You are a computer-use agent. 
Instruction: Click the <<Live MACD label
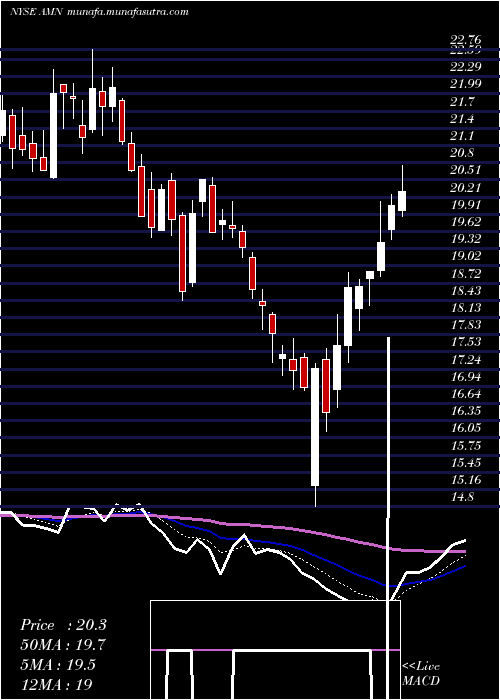click(421, 673)
